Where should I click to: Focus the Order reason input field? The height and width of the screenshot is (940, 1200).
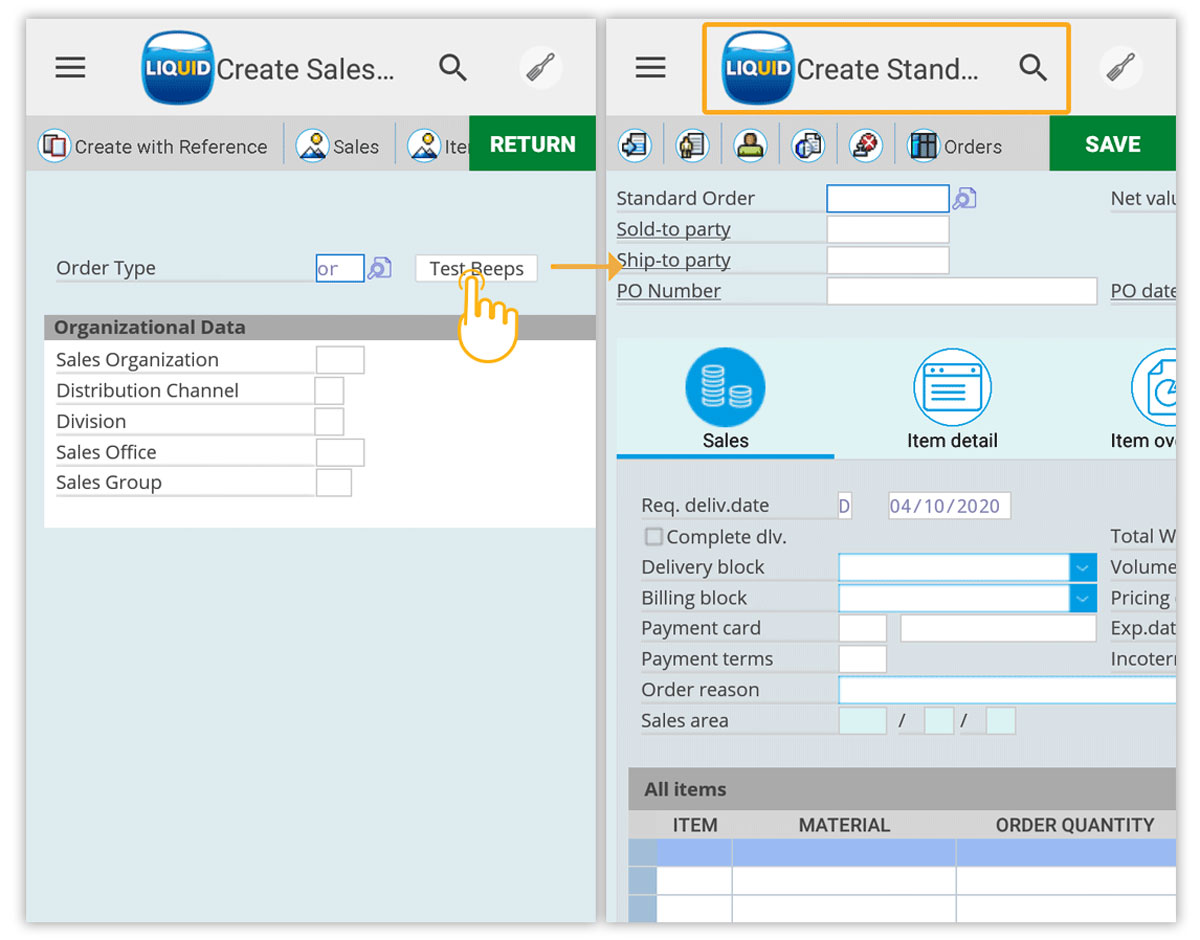[1008, 690]
